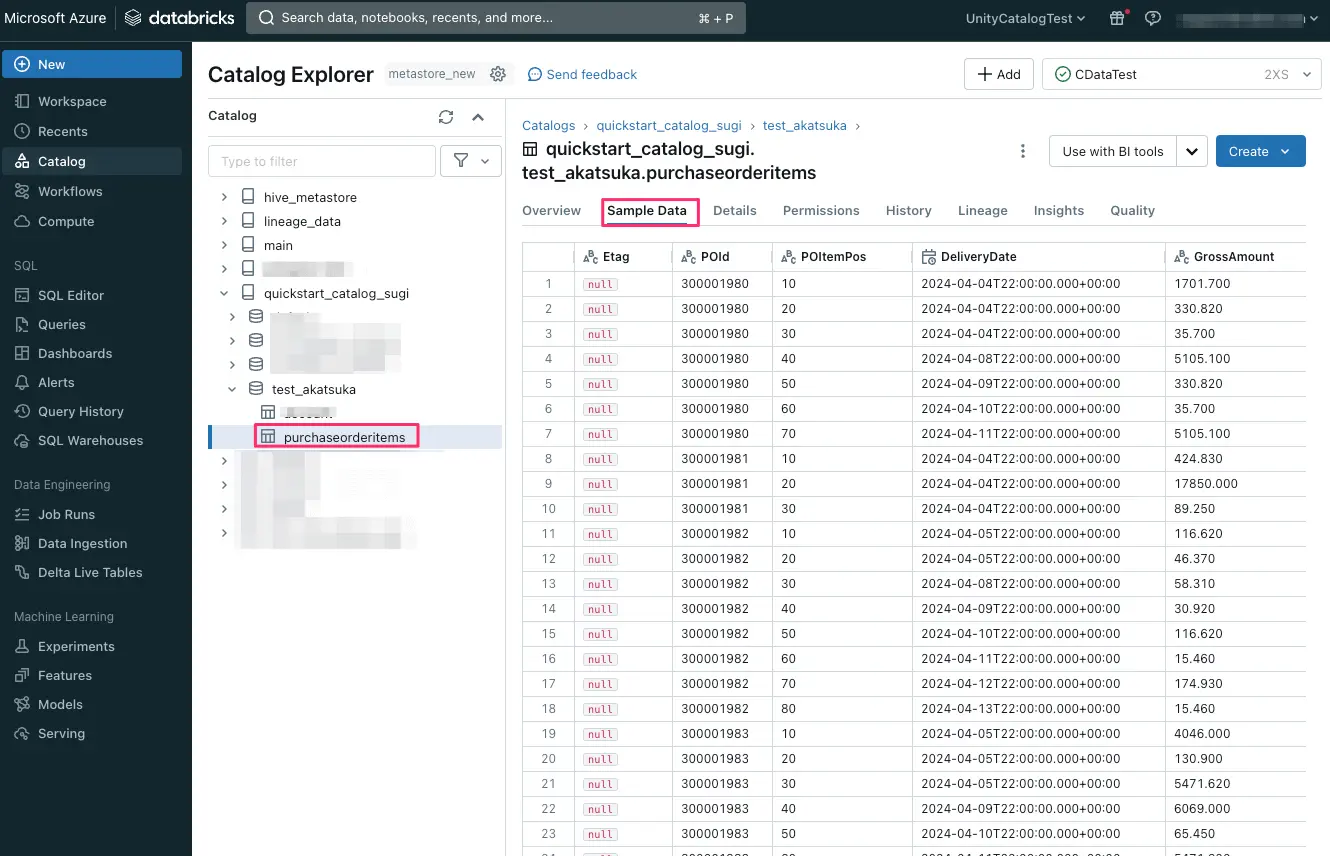Image resolution: width=1330 pixels, height=856 pixels.
Task: Open UnityCatalogTest workspace dropdown
Action: tap(1026, 18)
